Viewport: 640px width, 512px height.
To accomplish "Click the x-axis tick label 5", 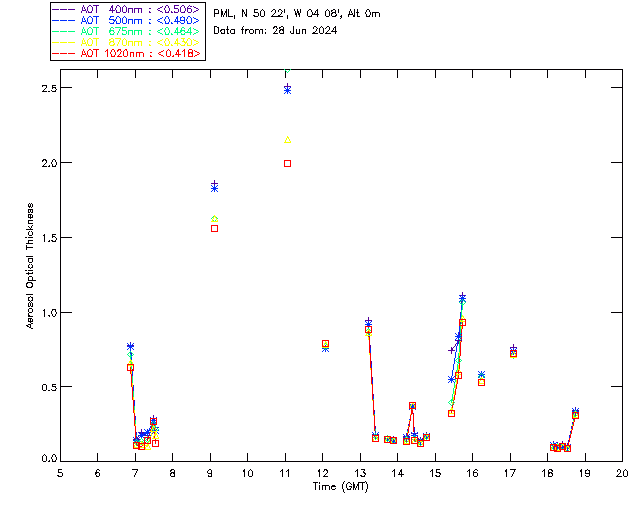I will point(60,473).
